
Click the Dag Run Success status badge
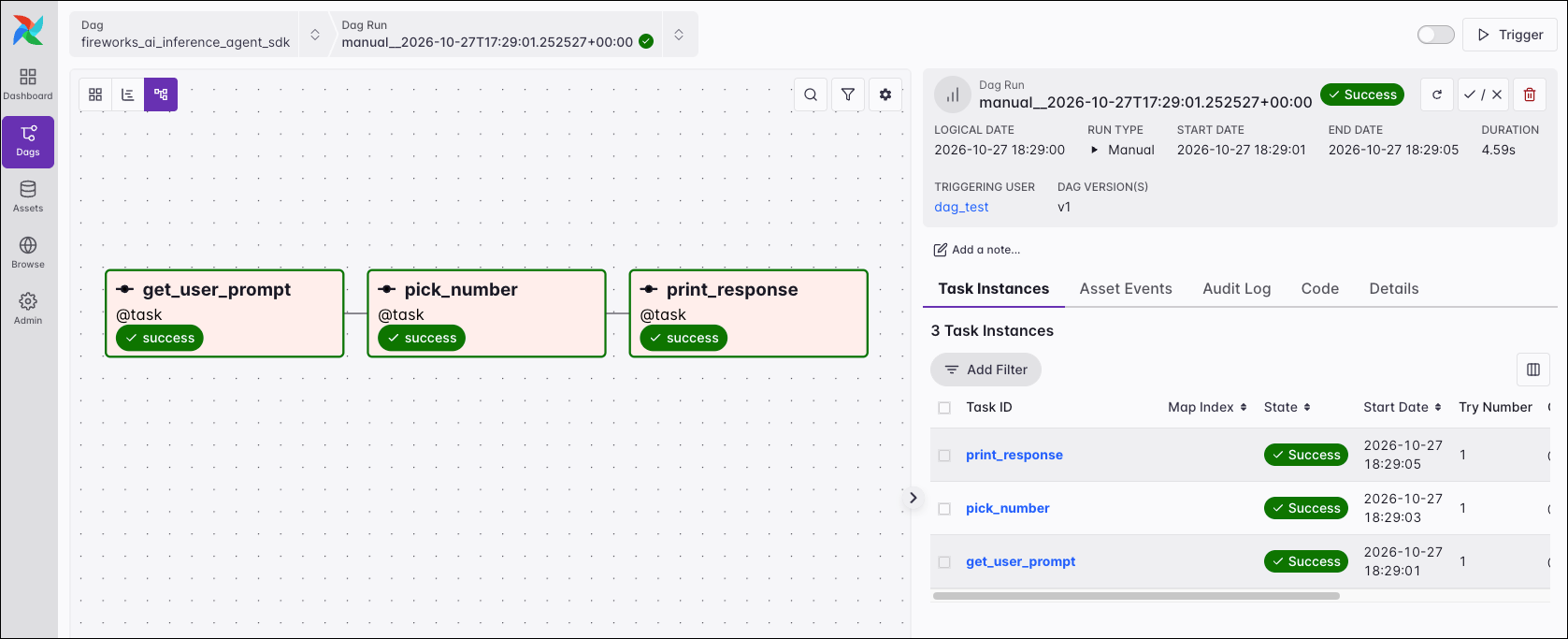[x=1362, y=94]
